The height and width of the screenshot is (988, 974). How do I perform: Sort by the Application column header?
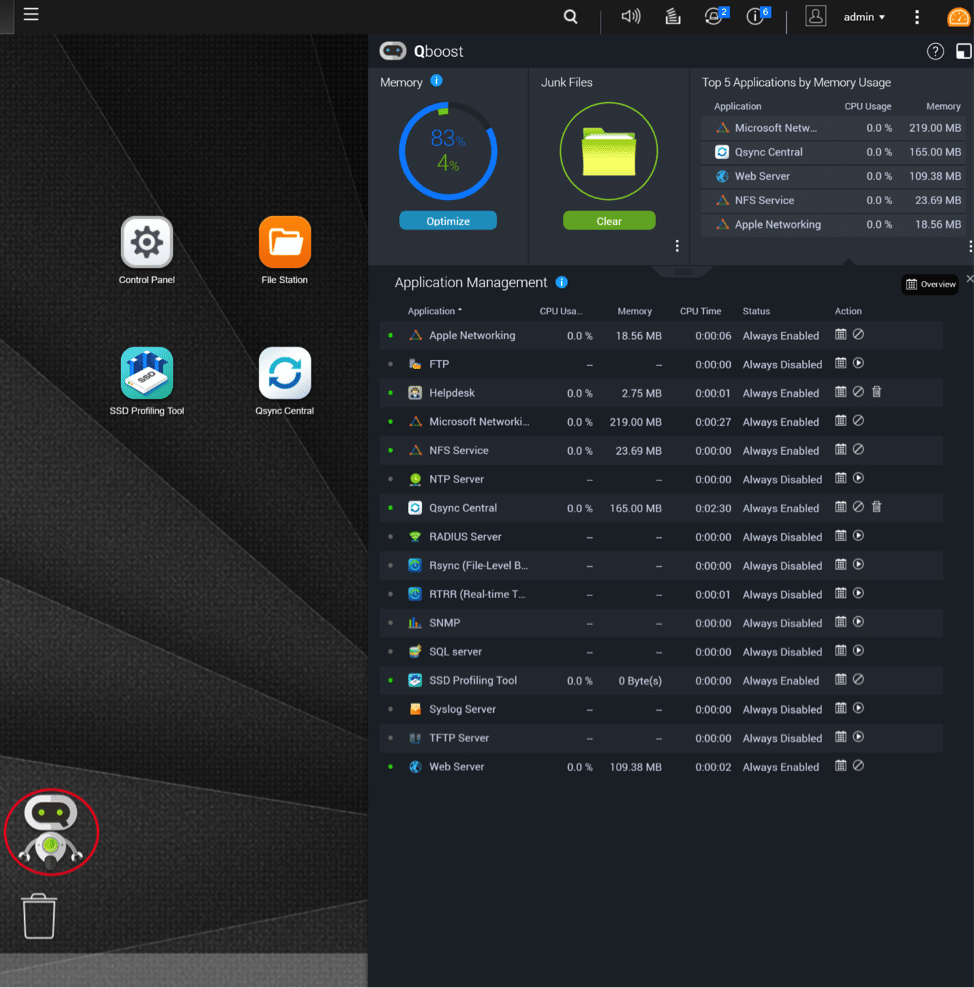(434, 311)
